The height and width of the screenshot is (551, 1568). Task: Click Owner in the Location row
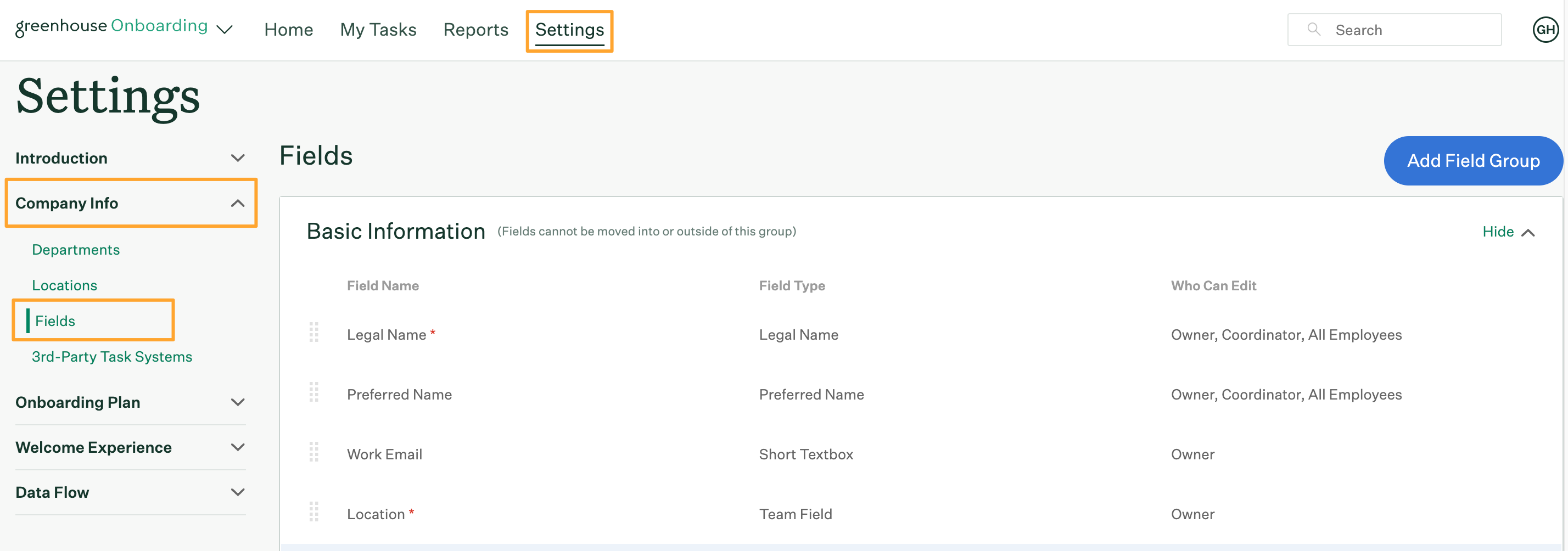[x=1192, y=515]
